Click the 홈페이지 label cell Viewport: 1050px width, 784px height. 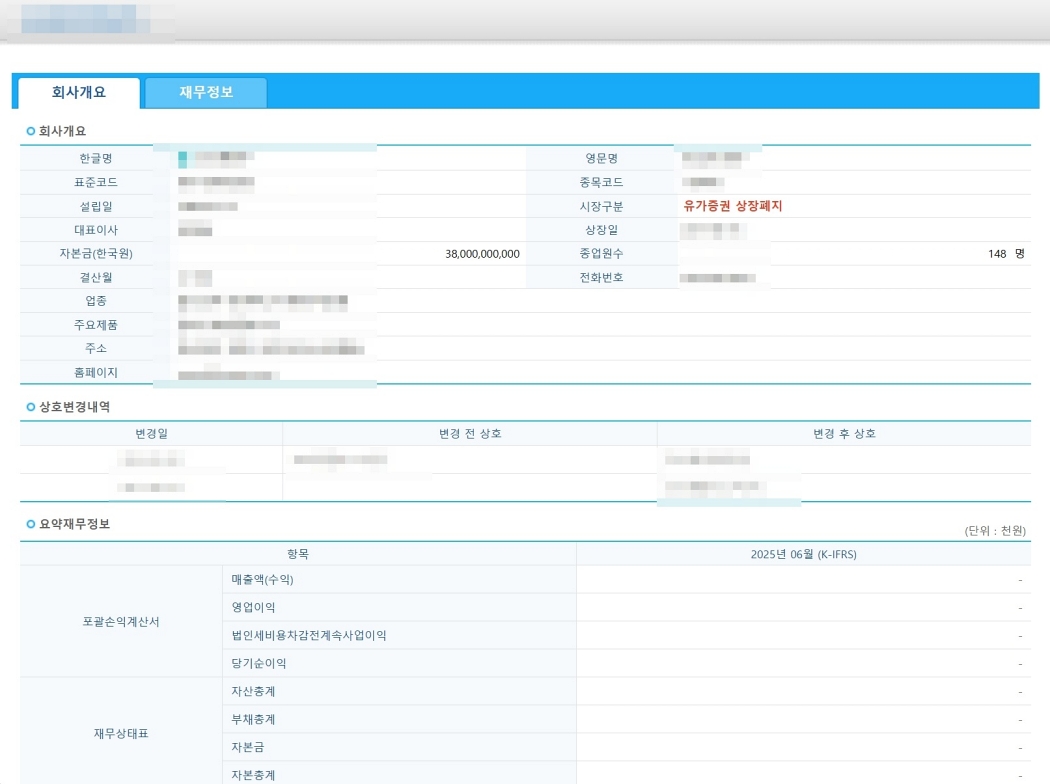96,372
